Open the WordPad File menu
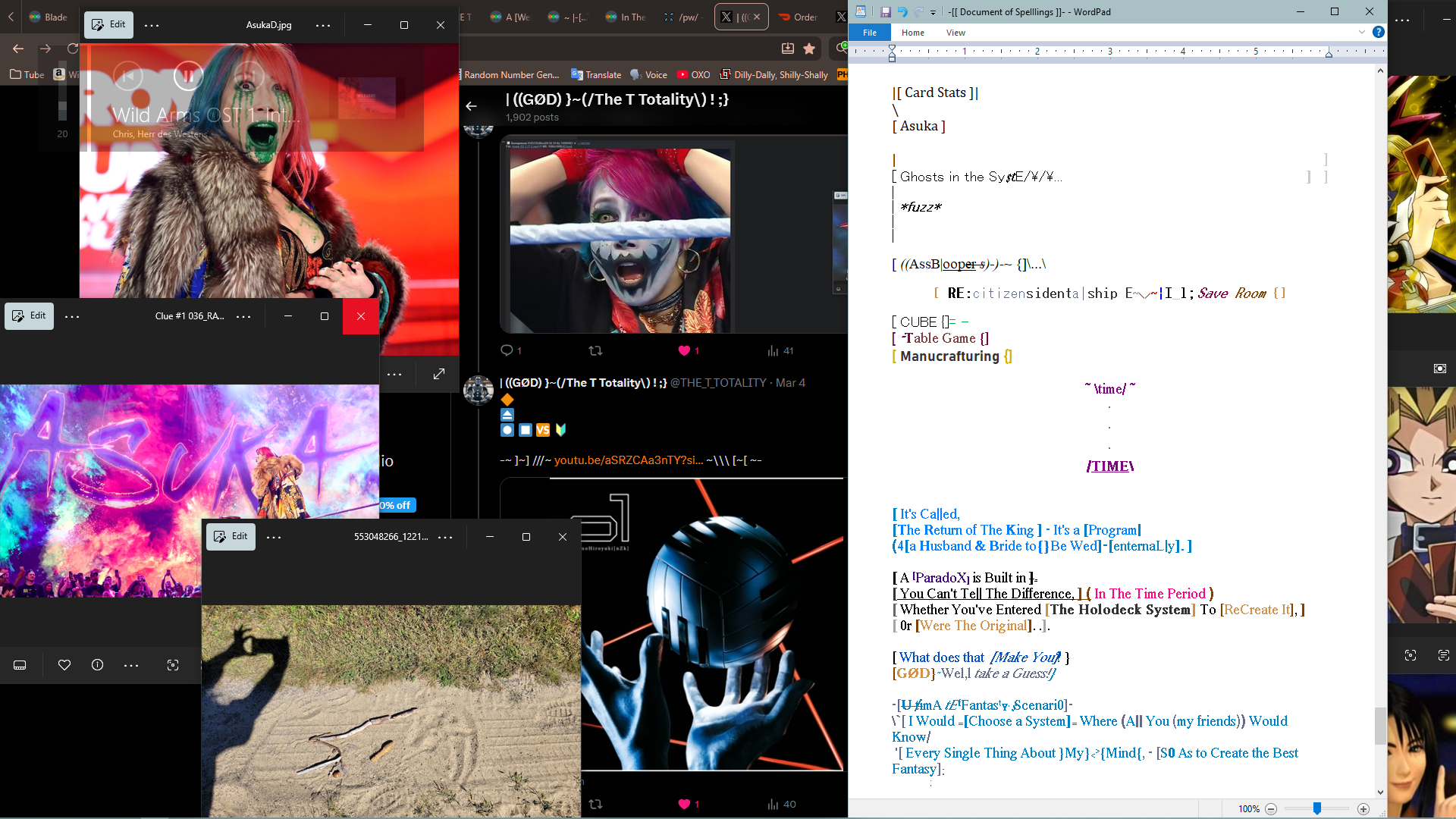Image resolution: width=1456 pixels, height=819 pixels. pos(869,33)
